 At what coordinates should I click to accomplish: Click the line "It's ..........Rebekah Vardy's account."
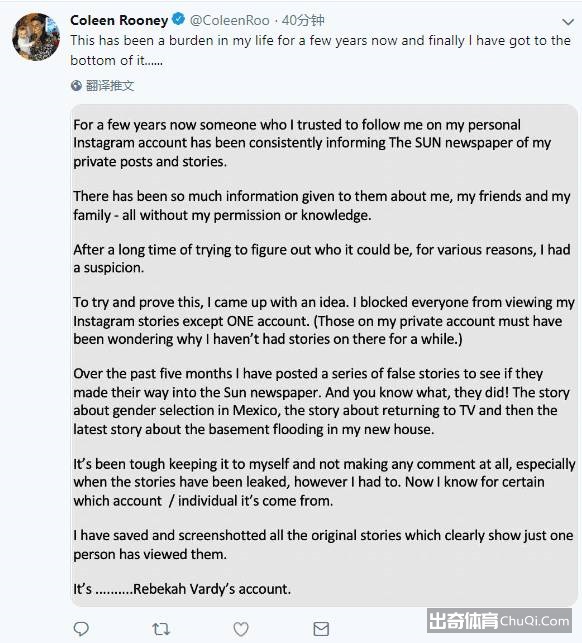coord(182,589)
